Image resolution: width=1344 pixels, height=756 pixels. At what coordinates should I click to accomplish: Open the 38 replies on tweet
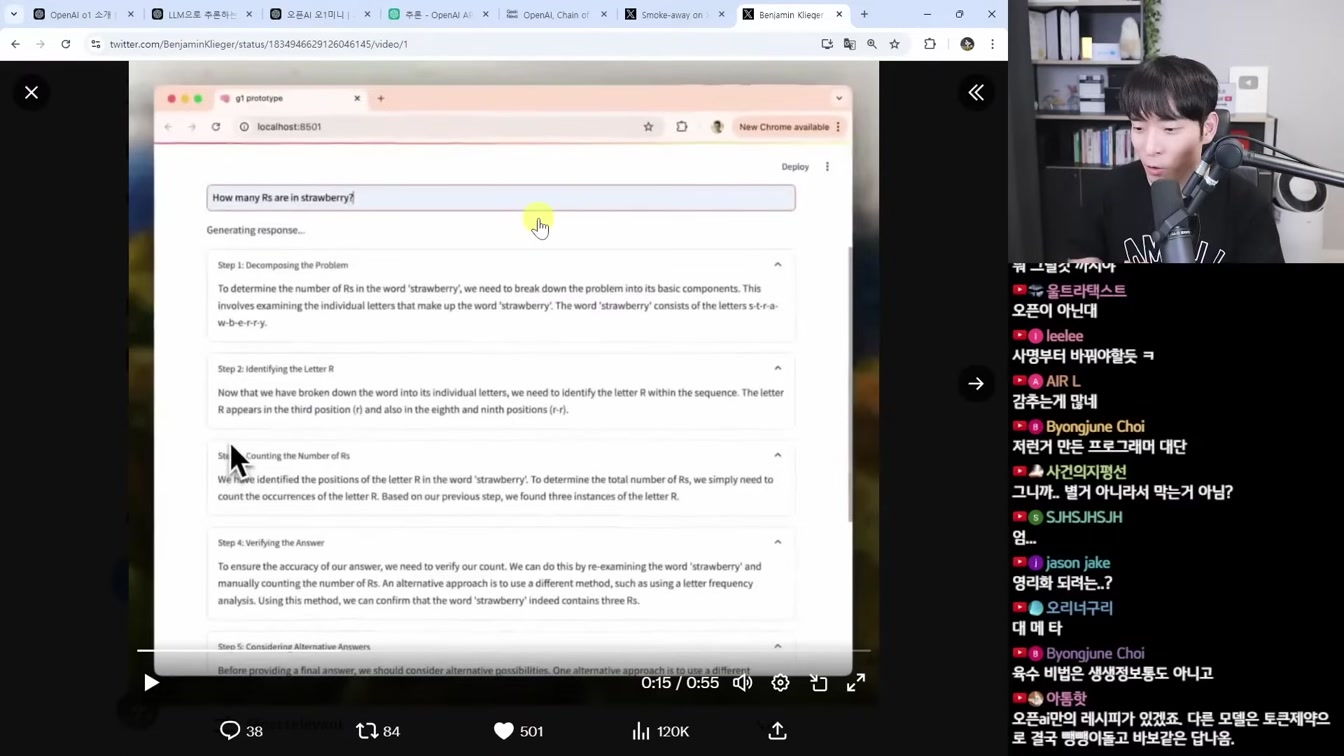(x=241, y=731)
